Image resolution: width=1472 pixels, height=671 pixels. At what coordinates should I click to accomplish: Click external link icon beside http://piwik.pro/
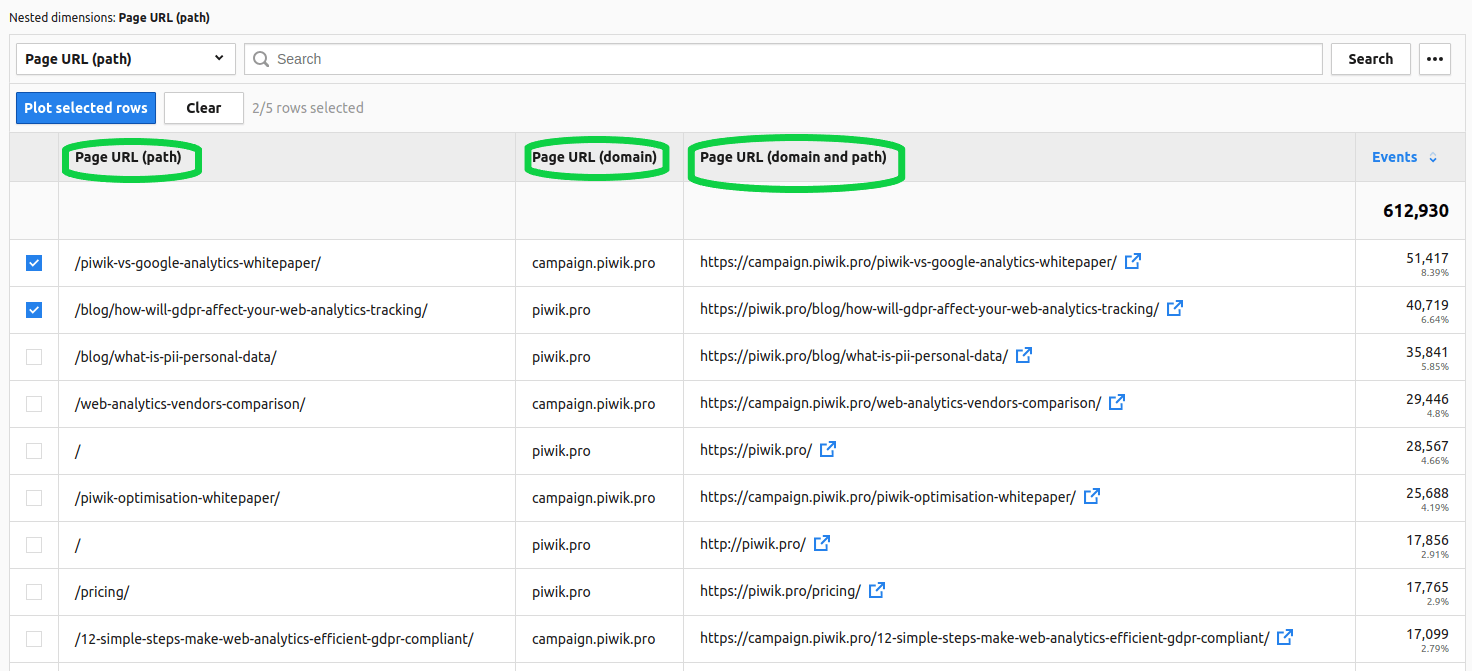pos(822,544)
